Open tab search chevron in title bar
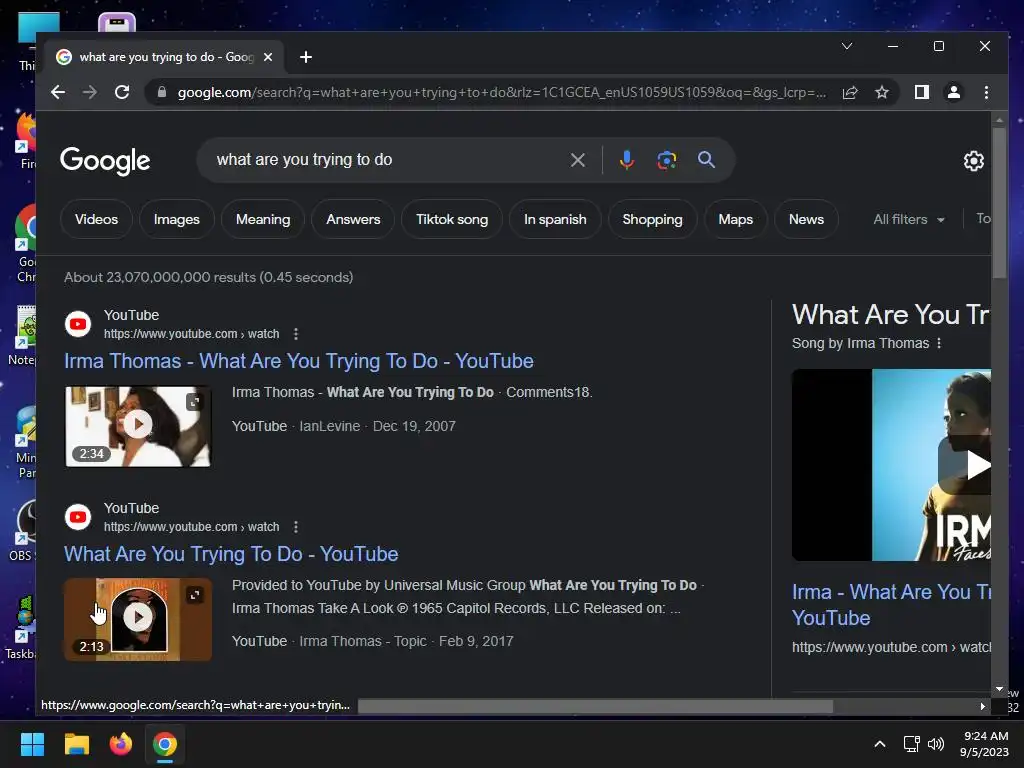The height and width of the screenshot is (768, 1024). (847, 46)
